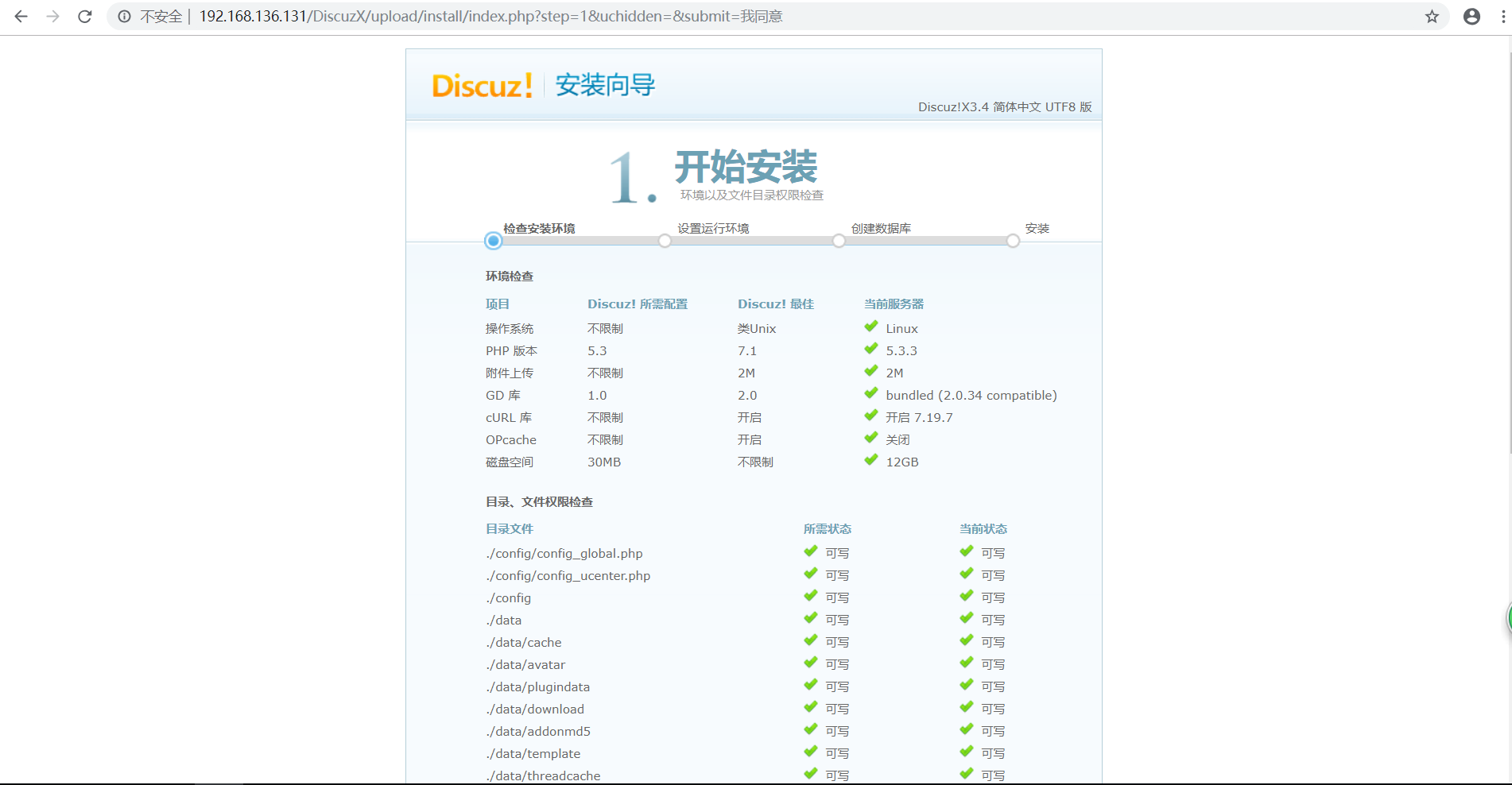Click the ./data/threadcache path
Screen dimensions: 1512x785
point(543,775)
